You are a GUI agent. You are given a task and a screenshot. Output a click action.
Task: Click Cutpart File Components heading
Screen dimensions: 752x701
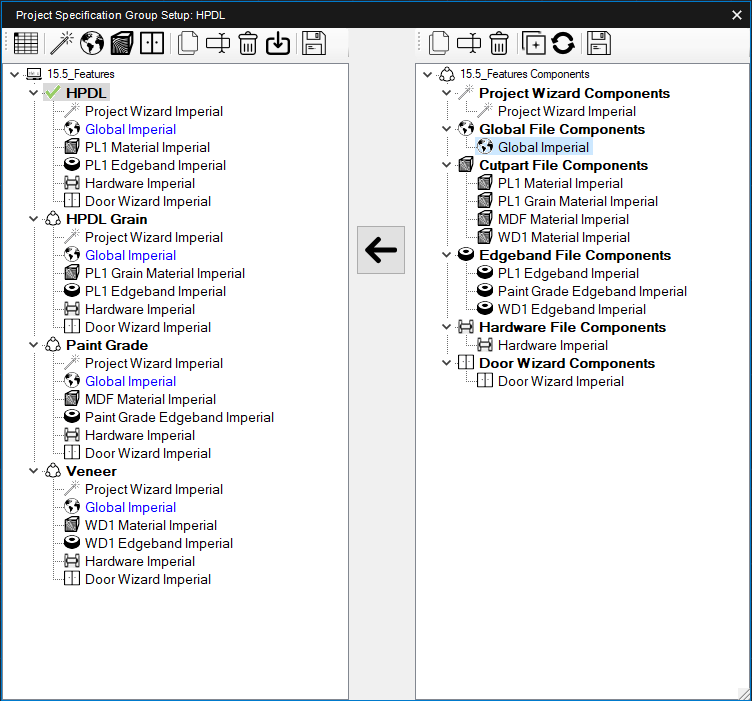[x=564, y=165]
